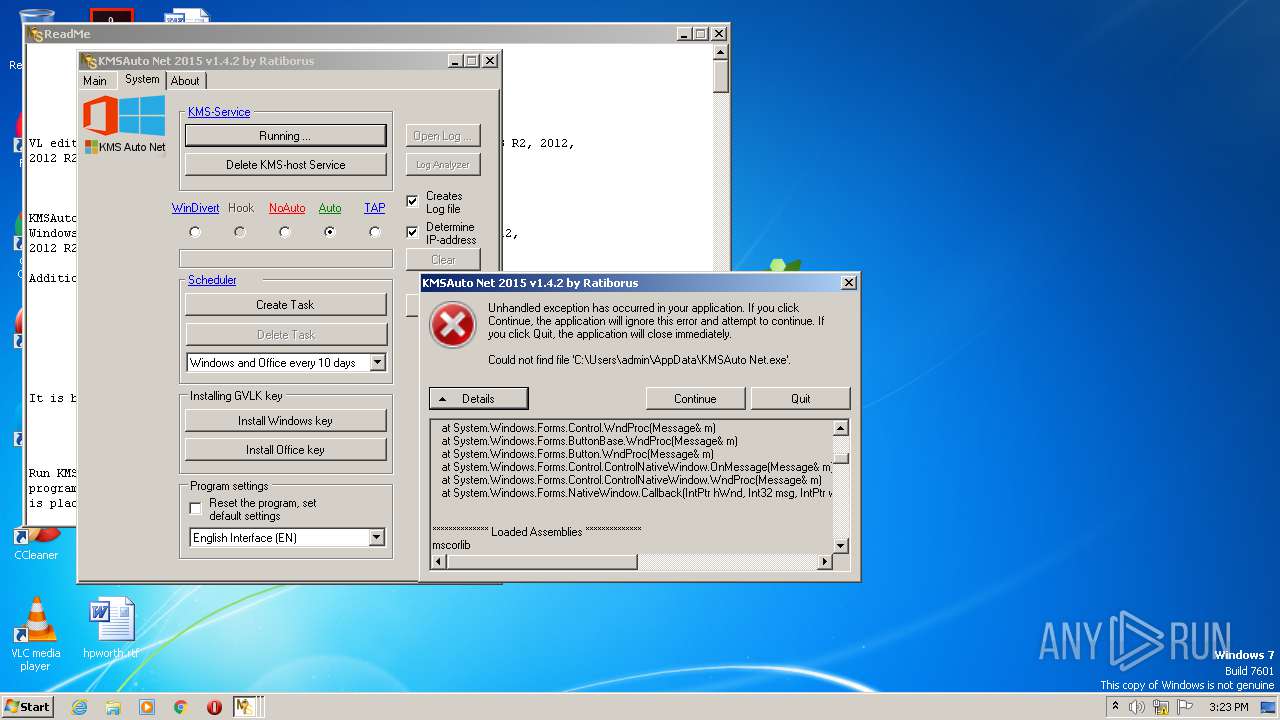The height and width of the screenshot is (720, 1280).
Task: Click the taskbar clock showing 3:23 PM
Action: (x=1228, y=707)
